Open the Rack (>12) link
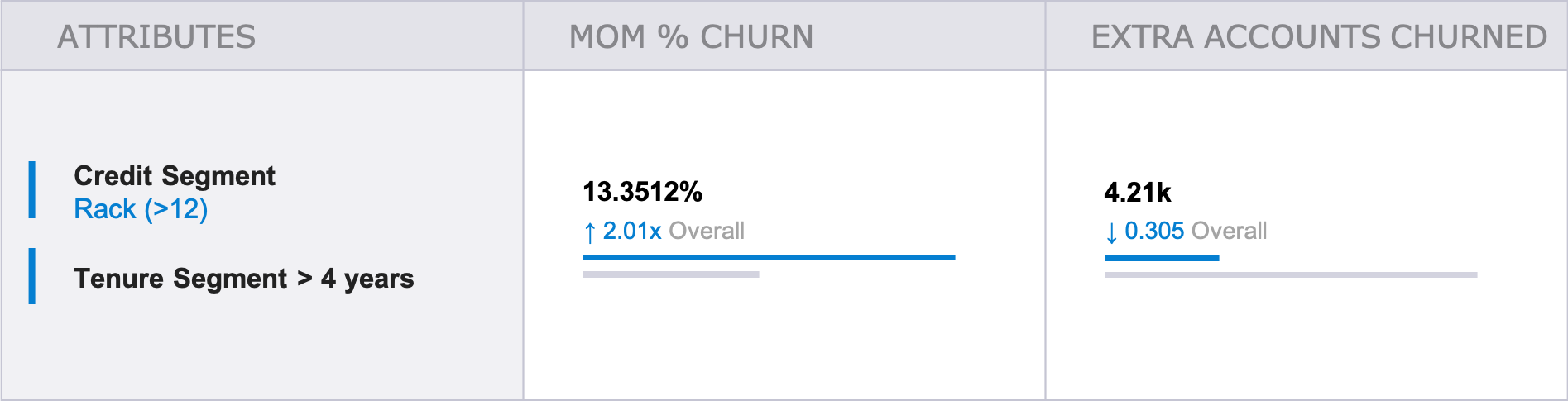 coord(141,209)
